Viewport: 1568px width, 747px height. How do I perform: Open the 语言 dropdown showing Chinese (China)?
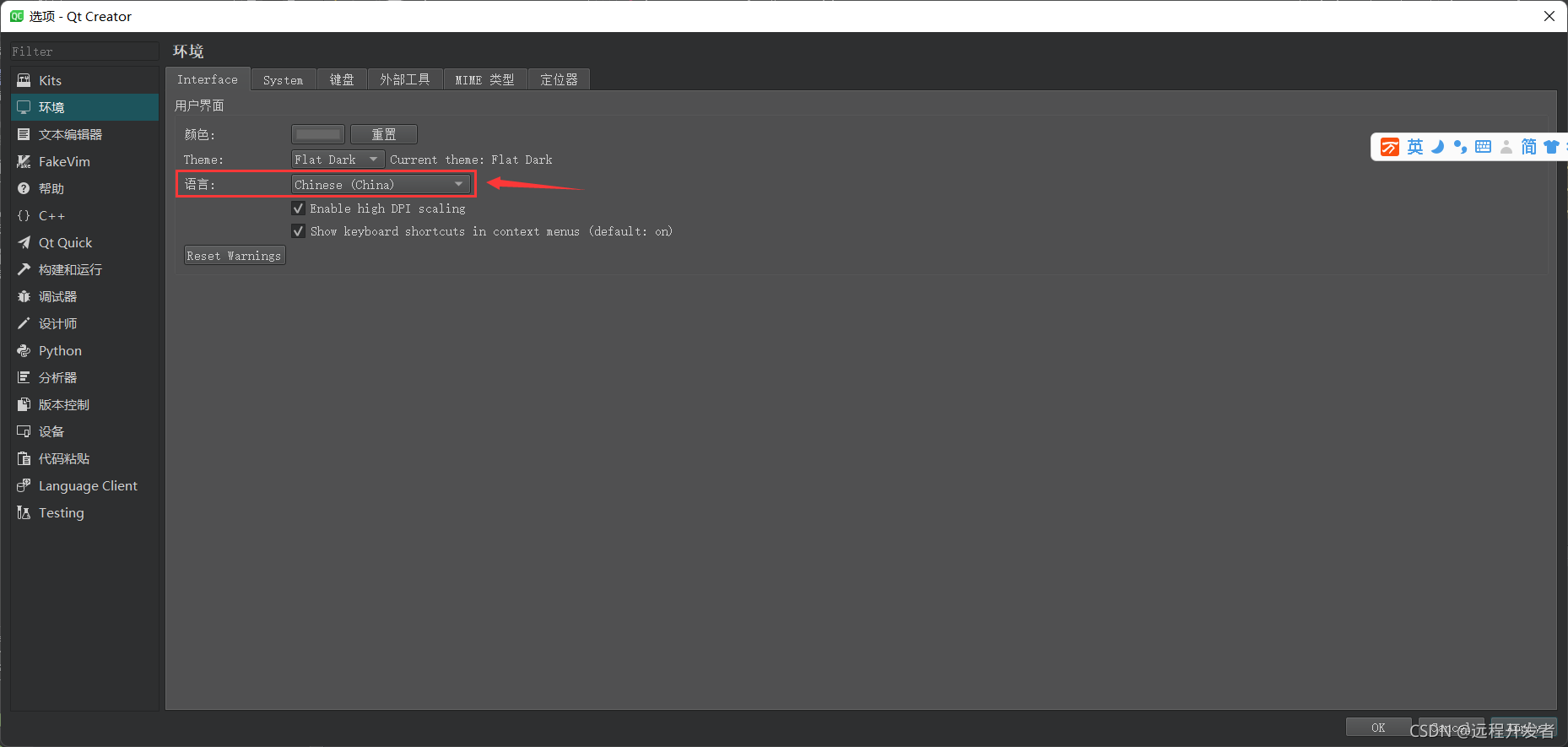tap(381, 185)
